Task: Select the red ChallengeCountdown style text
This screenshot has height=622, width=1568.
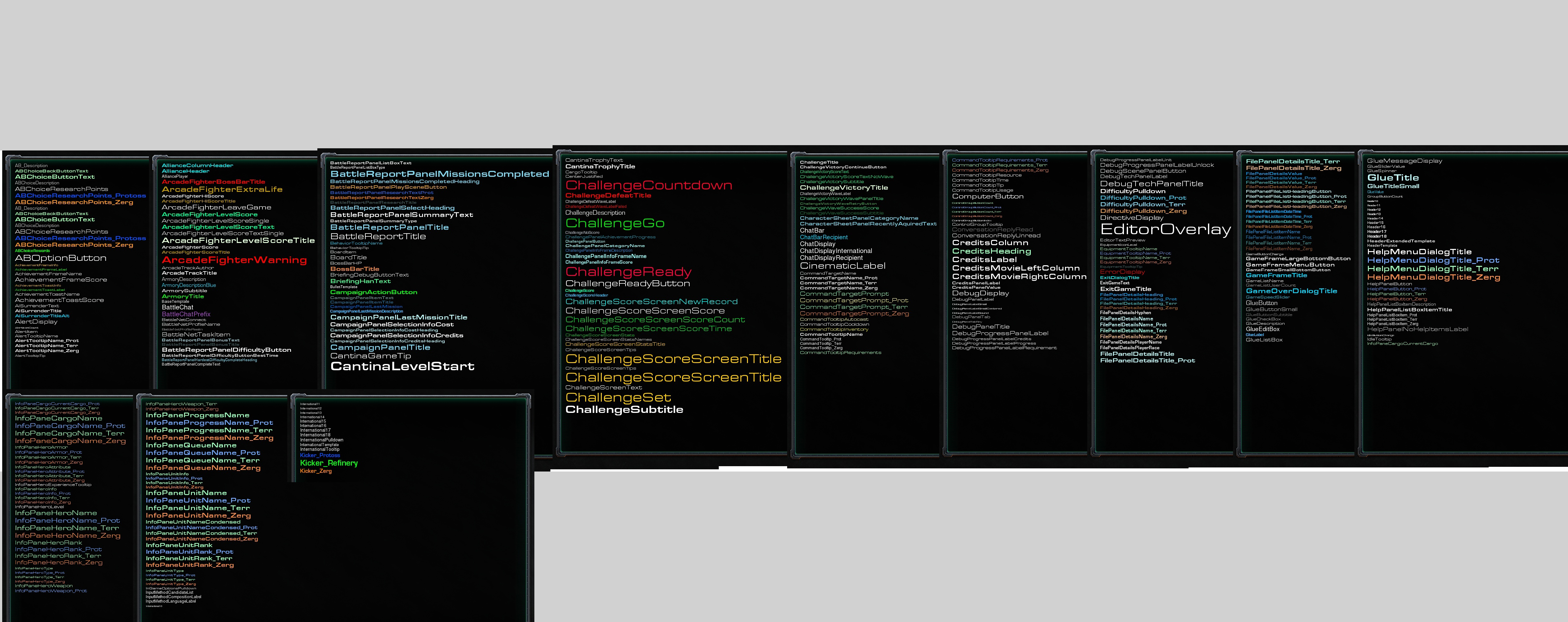Action: [648, 185]
